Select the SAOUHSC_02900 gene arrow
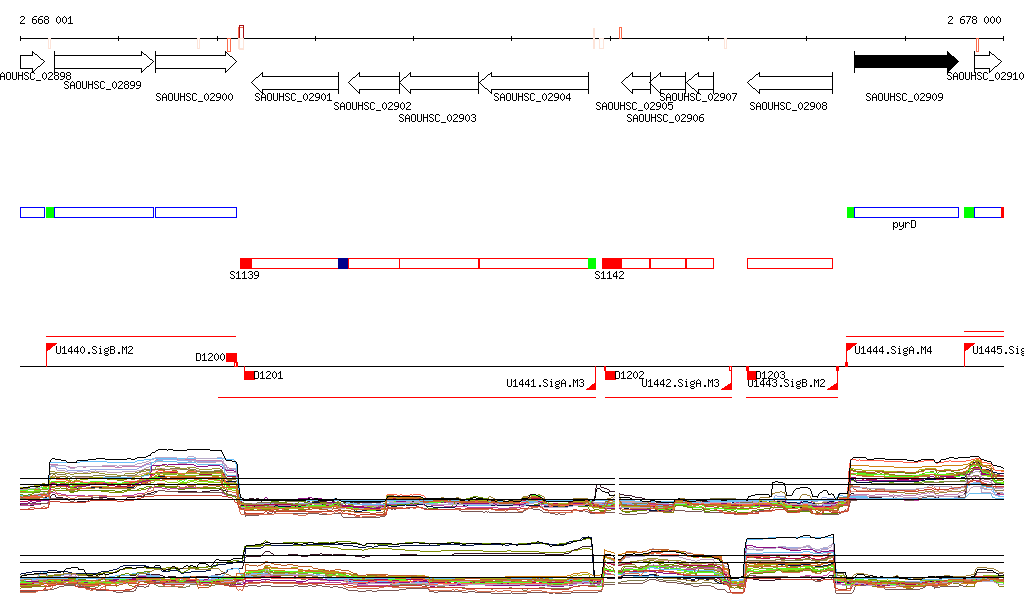1024x611 pixels. (196, 62)
